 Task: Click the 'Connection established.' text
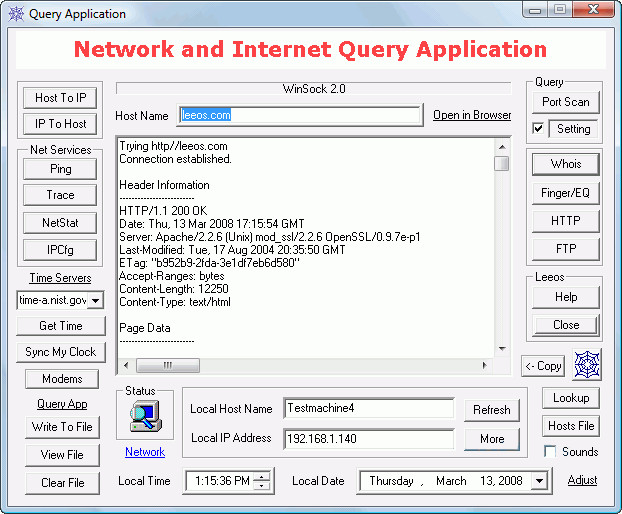pyautogui.click(x=175, y=159)
